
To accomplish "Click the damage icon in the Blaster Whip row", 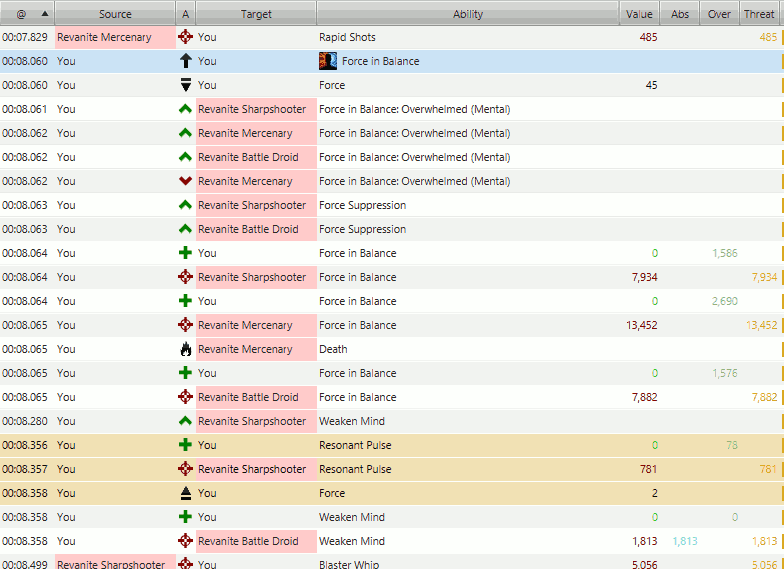I will coord(186,563).
